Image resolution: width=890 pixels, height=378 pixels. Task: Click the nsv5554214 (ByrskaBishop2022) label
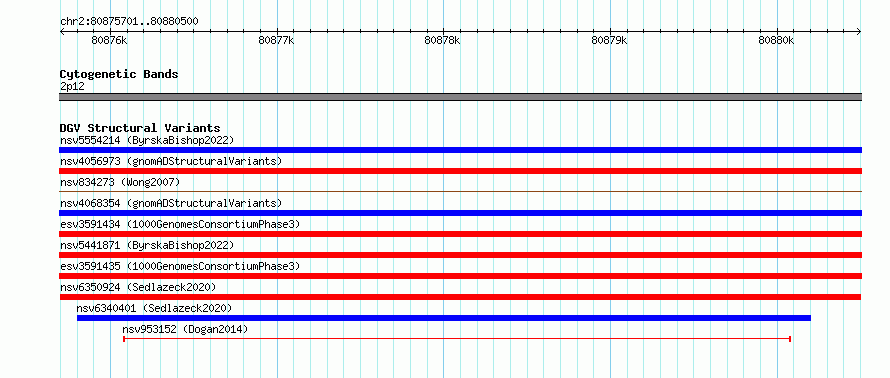[x=147, y=140]
